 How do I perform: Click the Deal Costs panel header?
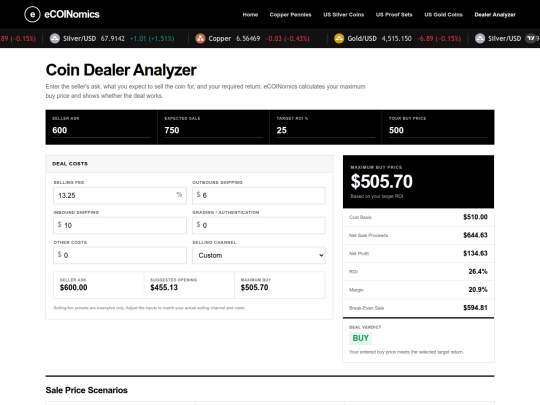[x=189, y=164]
